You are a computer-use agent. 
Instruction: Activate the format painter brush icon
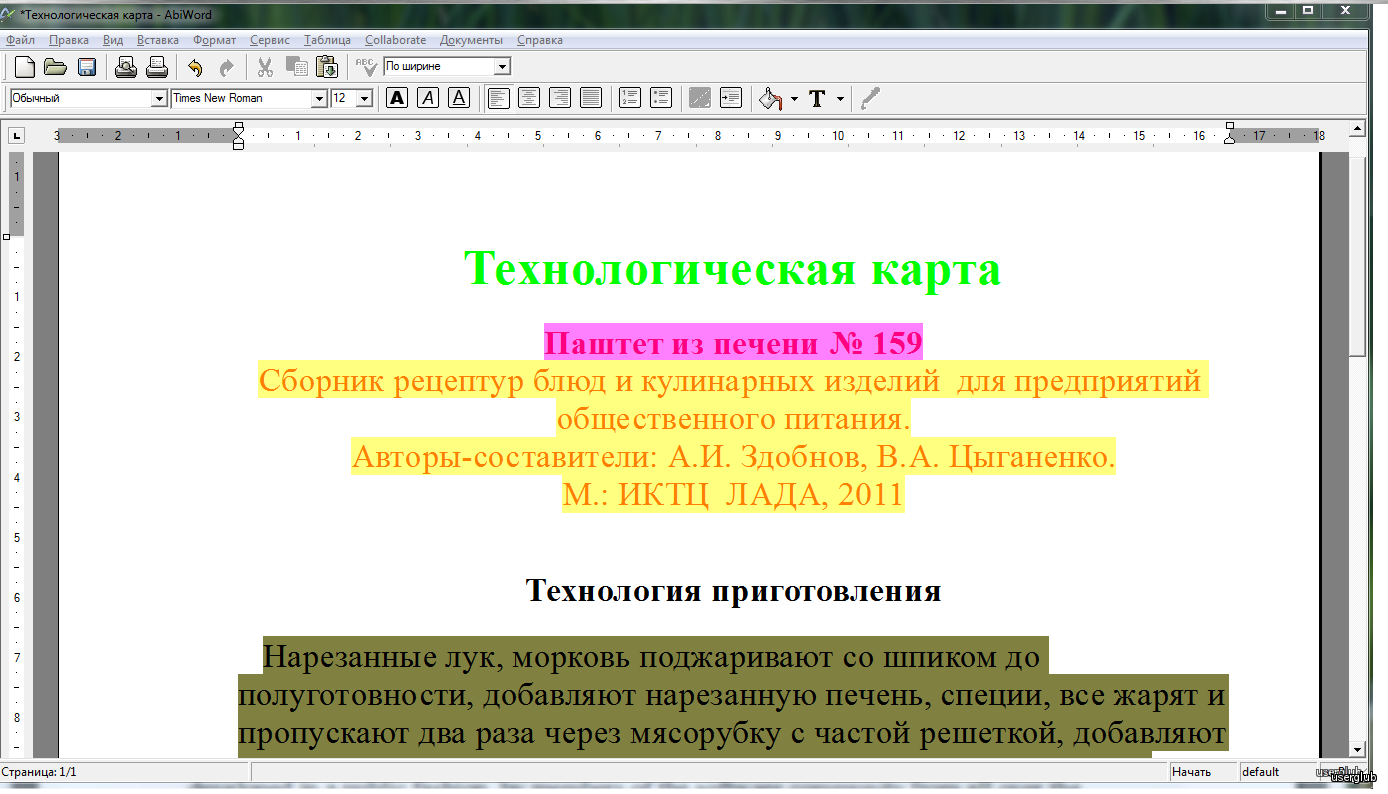[870, 98]
